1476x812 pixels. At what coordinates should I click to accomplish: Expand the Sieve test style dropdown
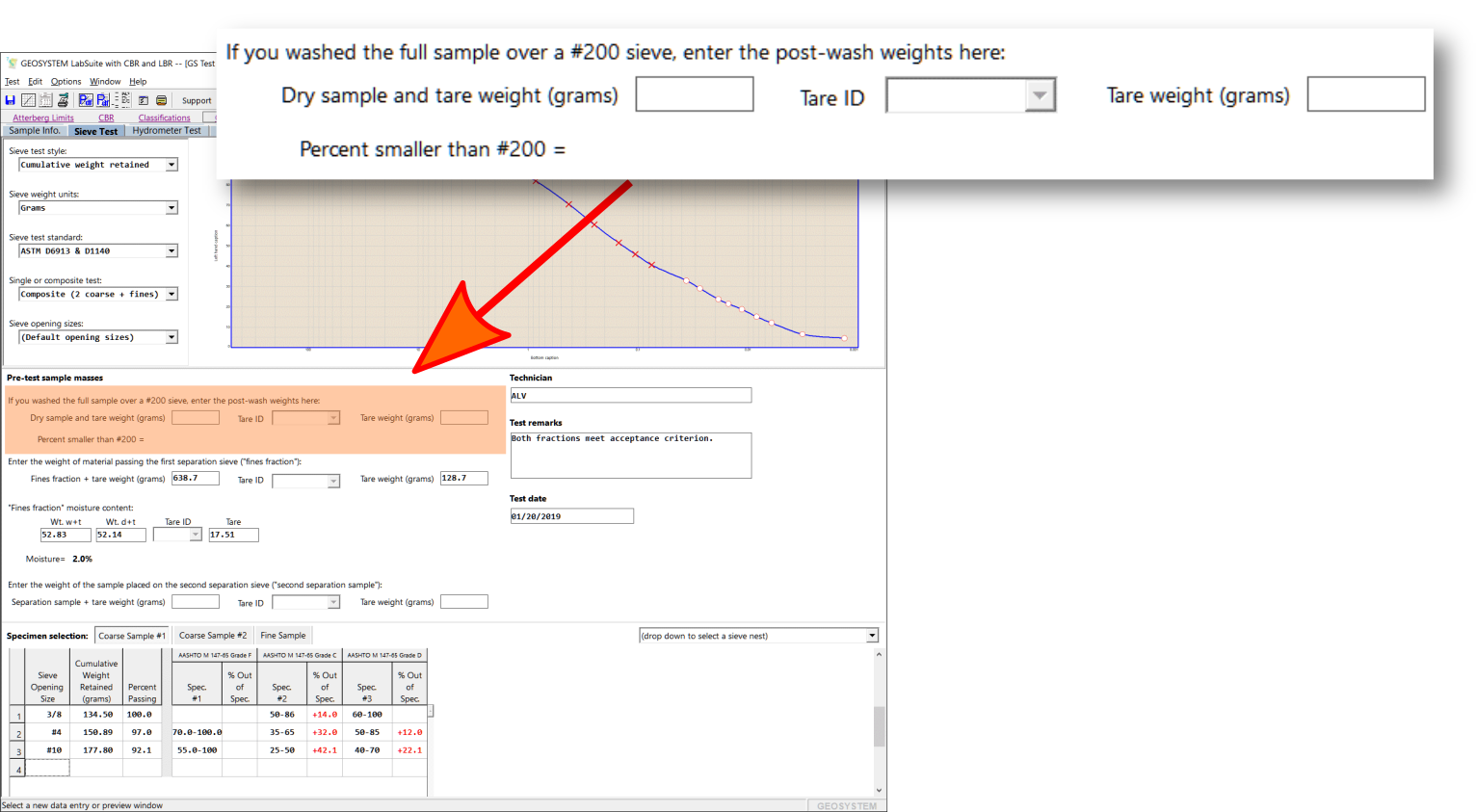pyautogui.click(x=171, y=165)
